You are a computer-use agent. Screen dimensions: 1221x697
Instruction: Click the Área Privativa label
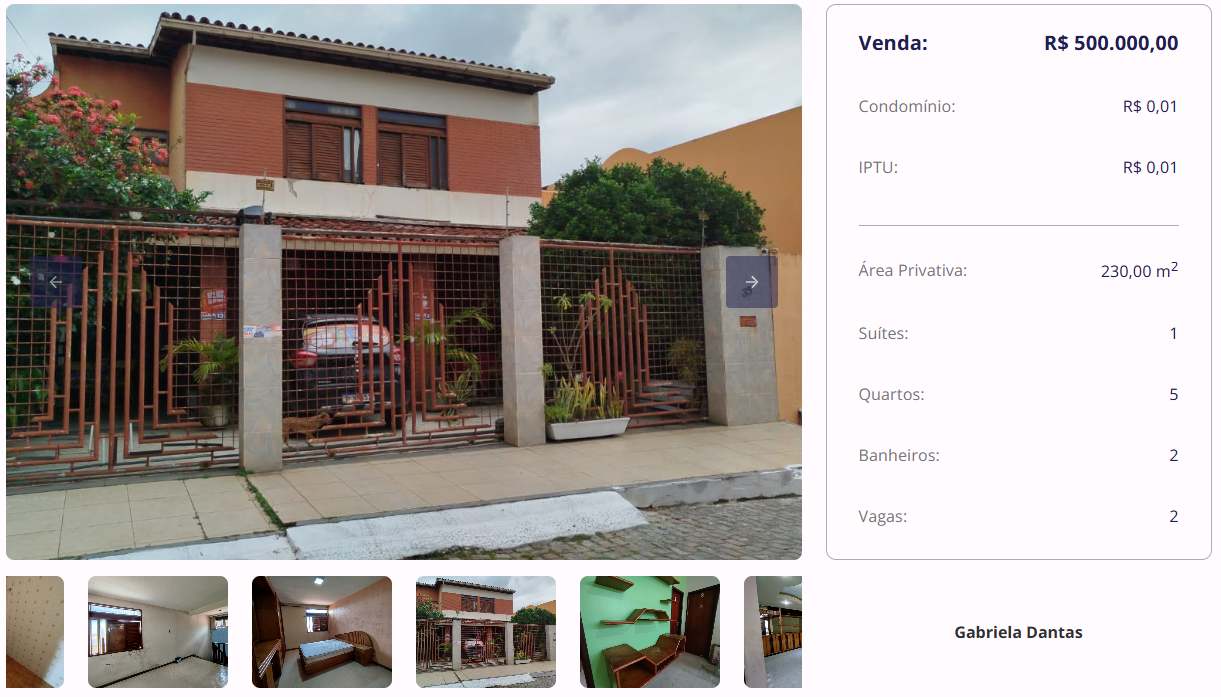(x=913, y=270)
